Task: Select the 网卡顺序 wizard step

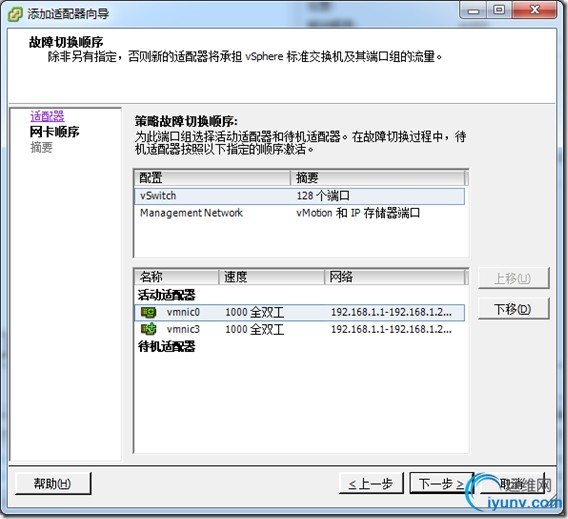Action: [54, 132]
